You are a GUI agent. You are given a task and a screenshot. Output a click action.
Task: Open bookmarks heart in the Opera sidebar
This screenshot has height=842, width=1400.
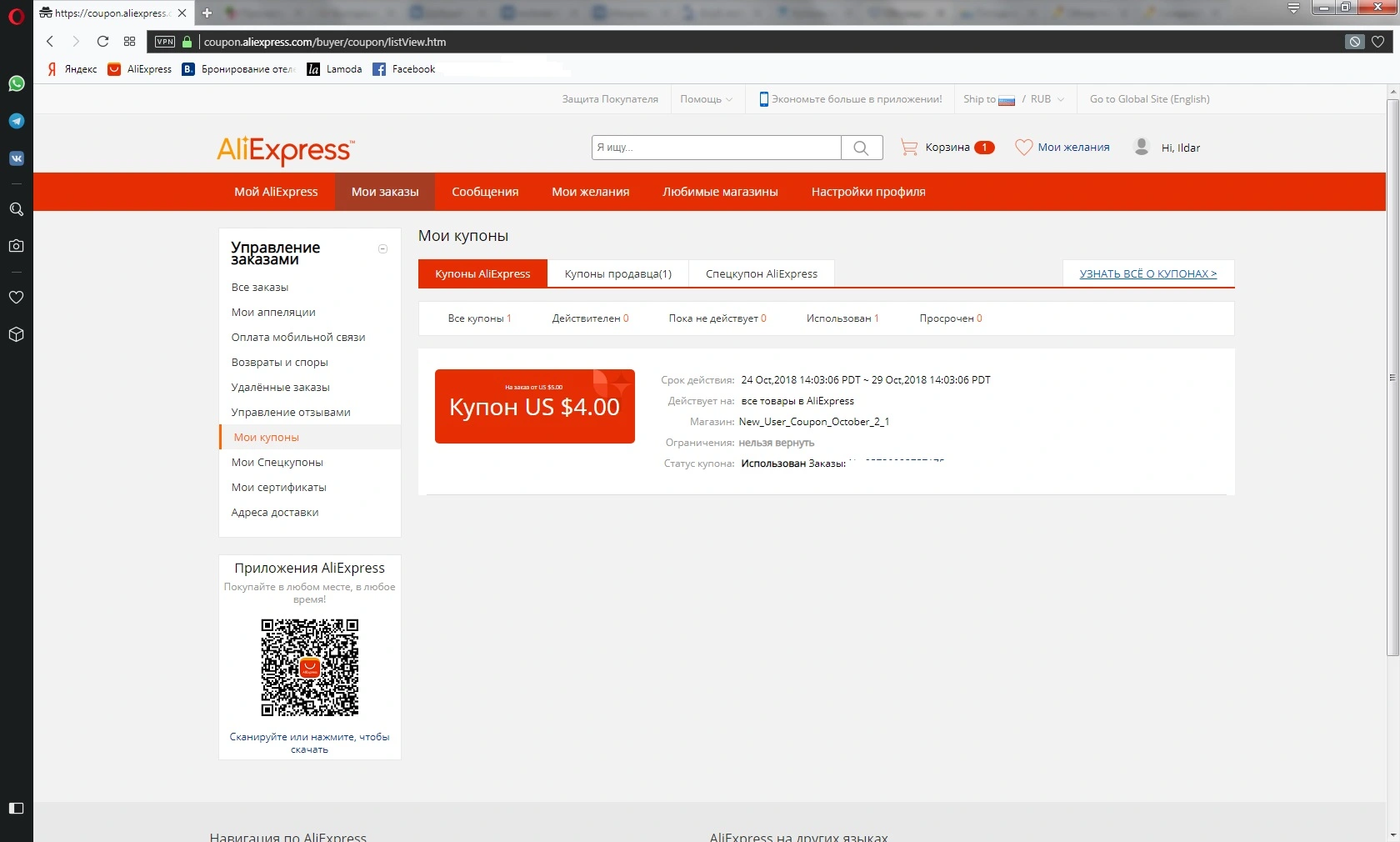click(x=16, y=297)
